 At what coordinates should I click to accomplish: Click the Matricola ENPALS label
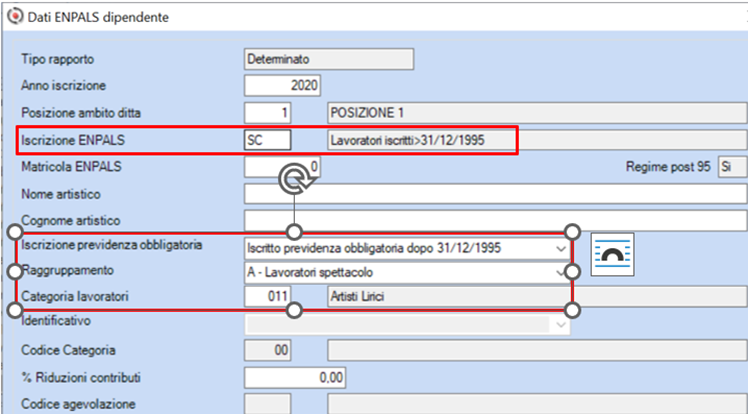tap(72, 167)
